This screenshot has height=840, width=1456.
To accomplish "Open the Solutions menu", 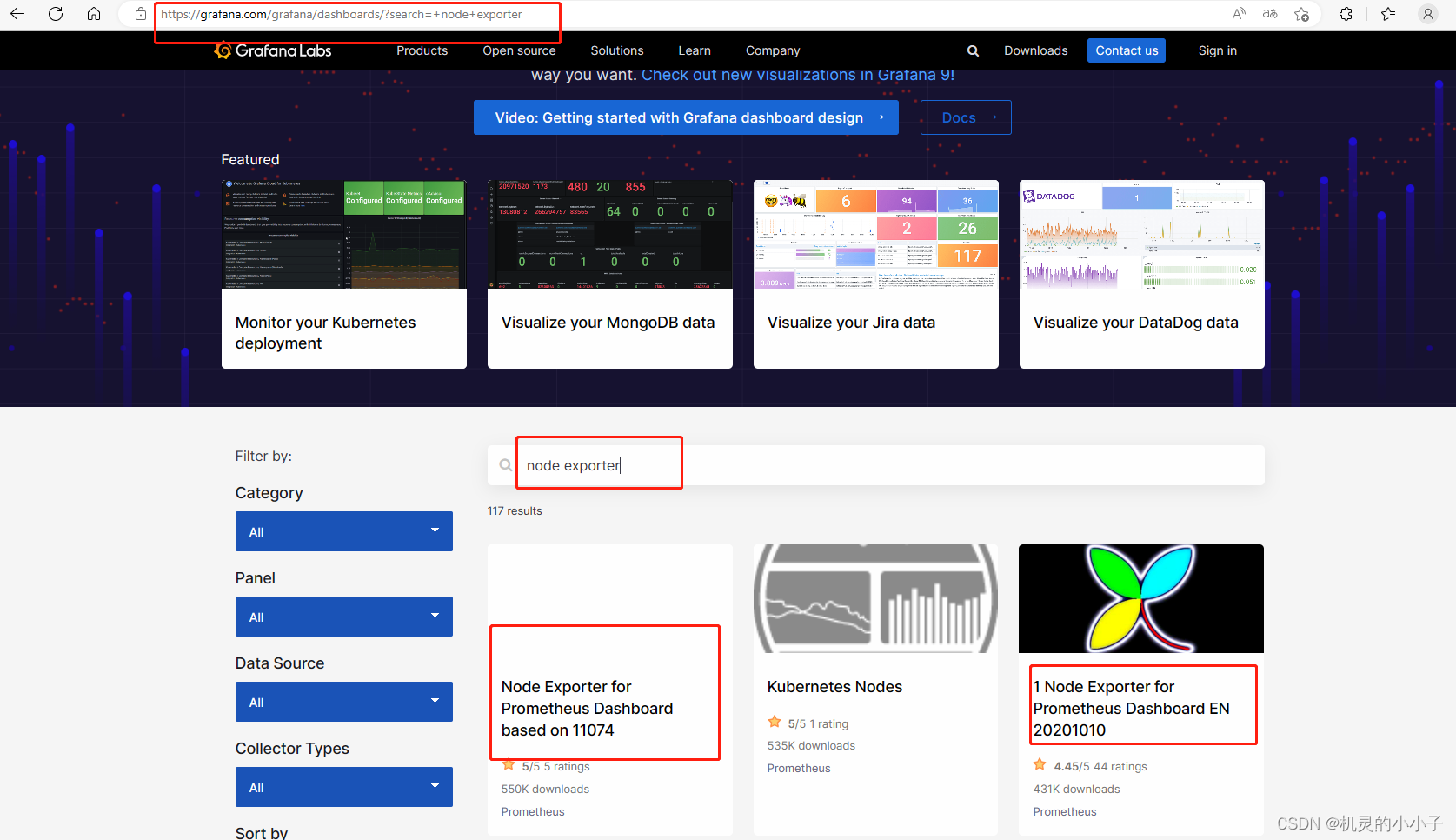I will pyautogui.click(x=617, y=50).
